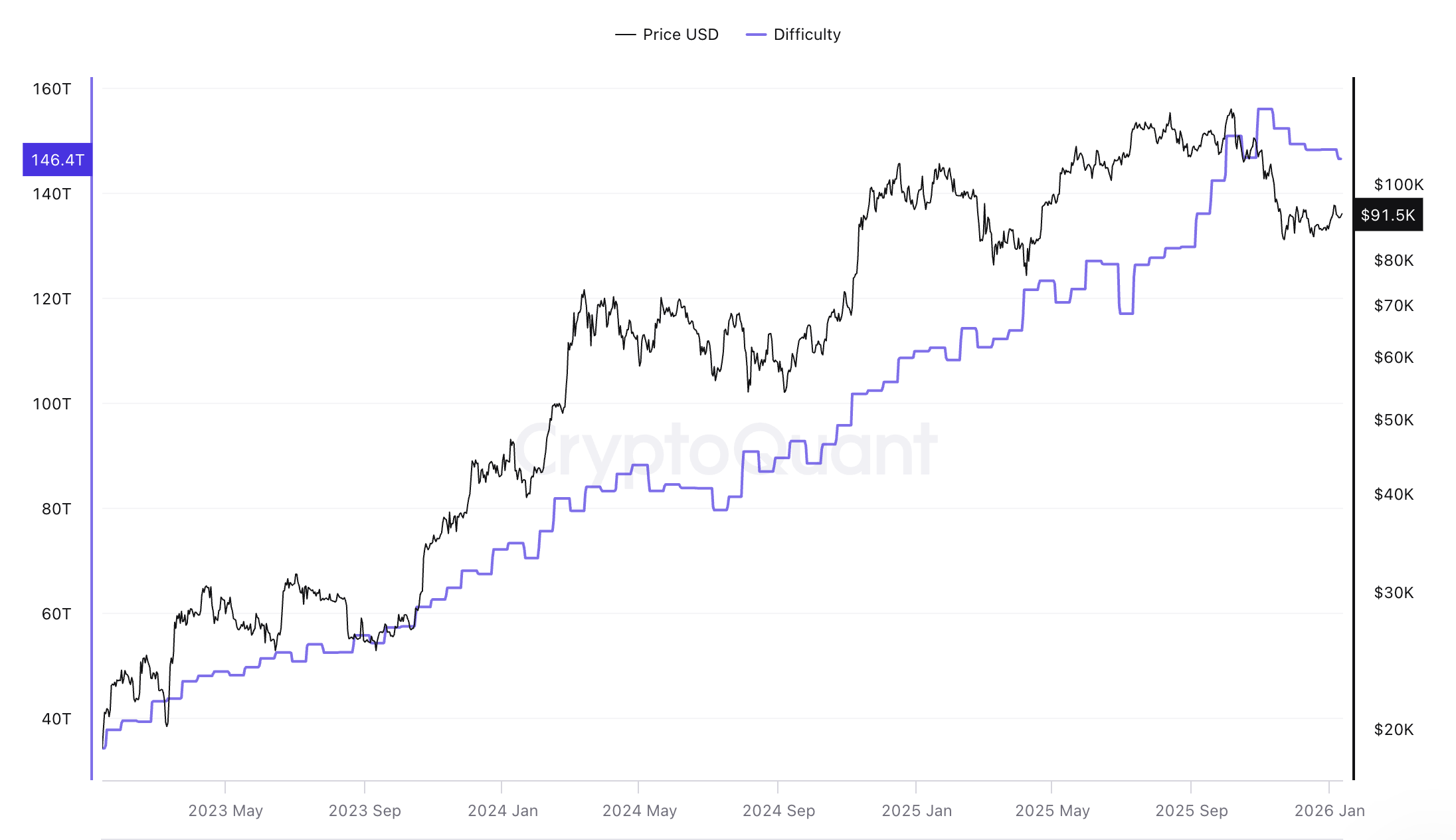Click the 2023 May date label
This screenshot has height=840, width=1456.
pyautogui.click(x=225, y=811)
